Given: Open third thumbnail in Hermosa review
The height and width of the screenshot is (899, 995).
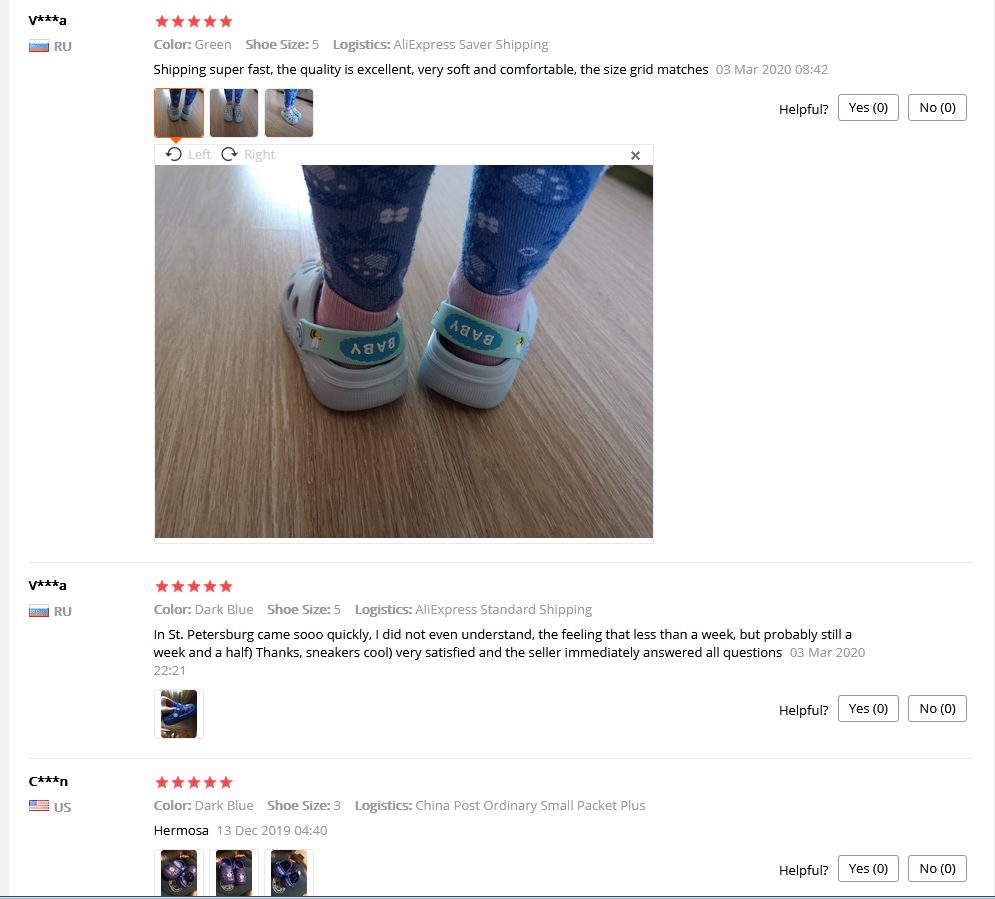Looking at the screenshot, I should tap(289, 873).
